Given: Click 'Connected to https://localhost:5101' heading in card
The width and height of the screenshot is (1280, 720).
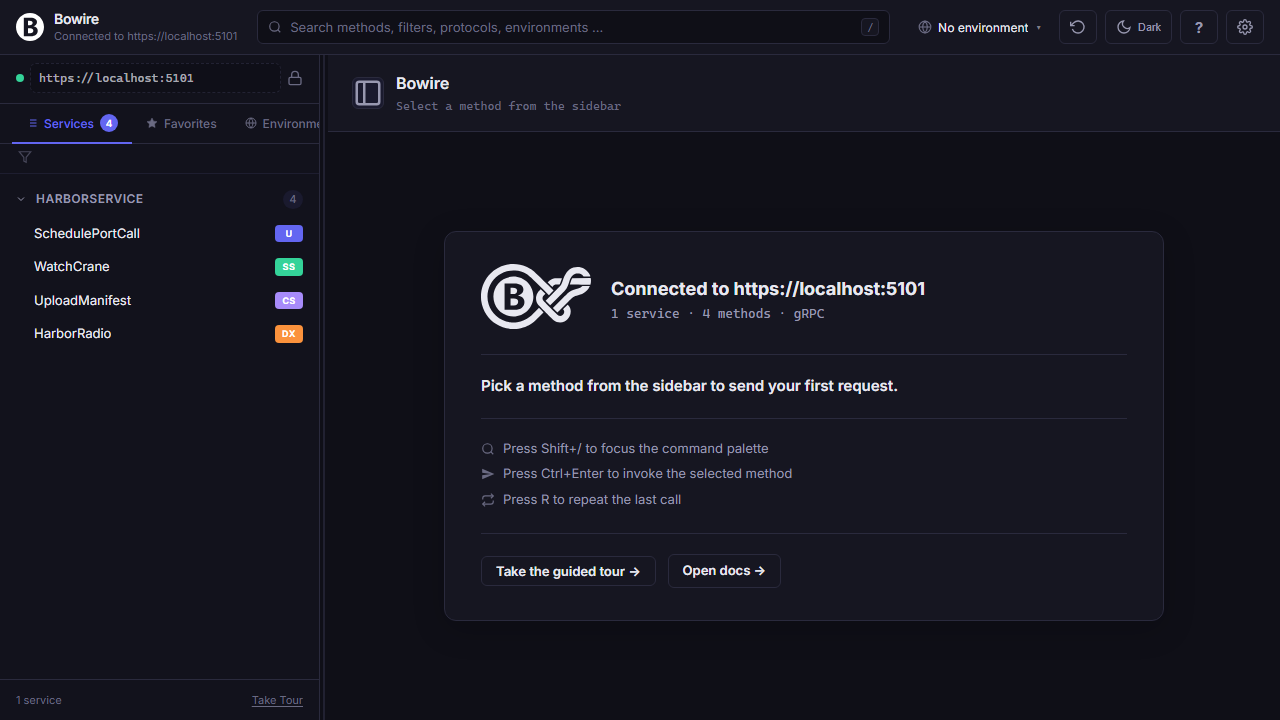Looking at the screenshot, I should (x=768, y=289).
